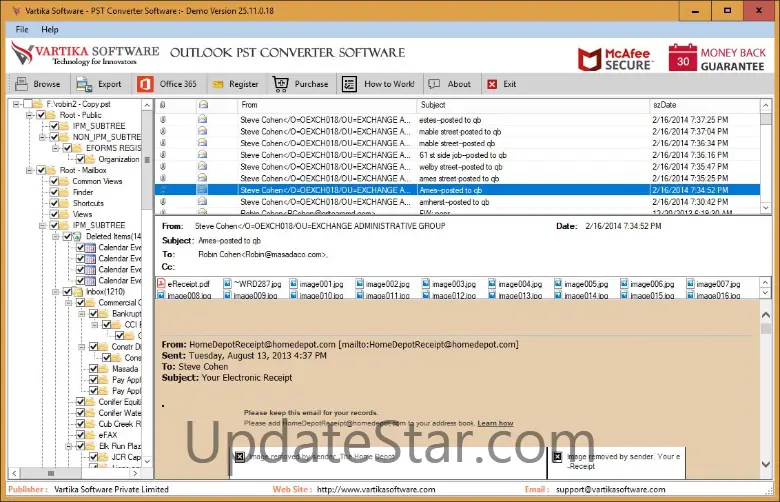The image size is (780, 502).
Task: Open the eReceipt.pdf attachment icon
Action: pos(161,284)
